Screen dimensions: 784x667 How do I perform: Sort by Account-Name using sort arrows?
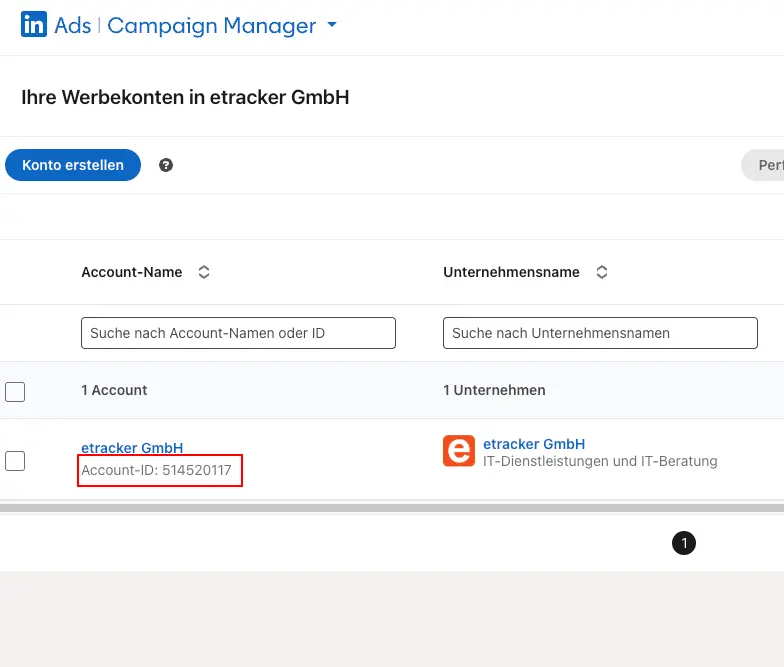pos(204,272)
